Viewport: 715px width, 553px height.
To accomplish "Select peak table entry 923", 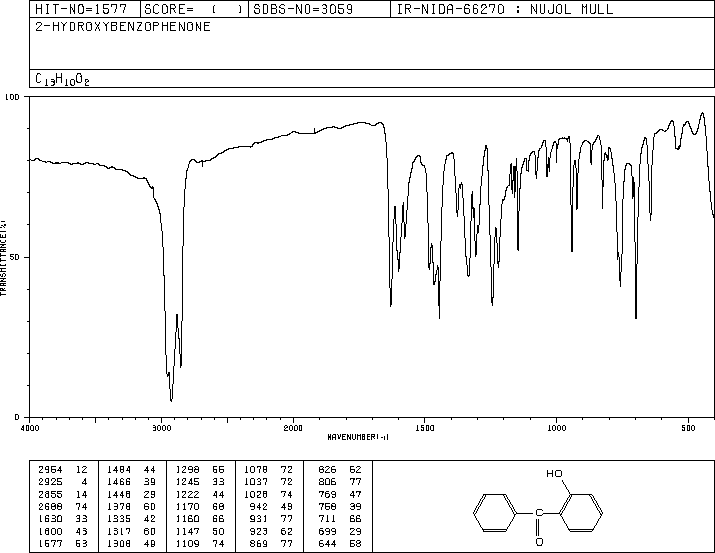I will [x=259, y=531].
